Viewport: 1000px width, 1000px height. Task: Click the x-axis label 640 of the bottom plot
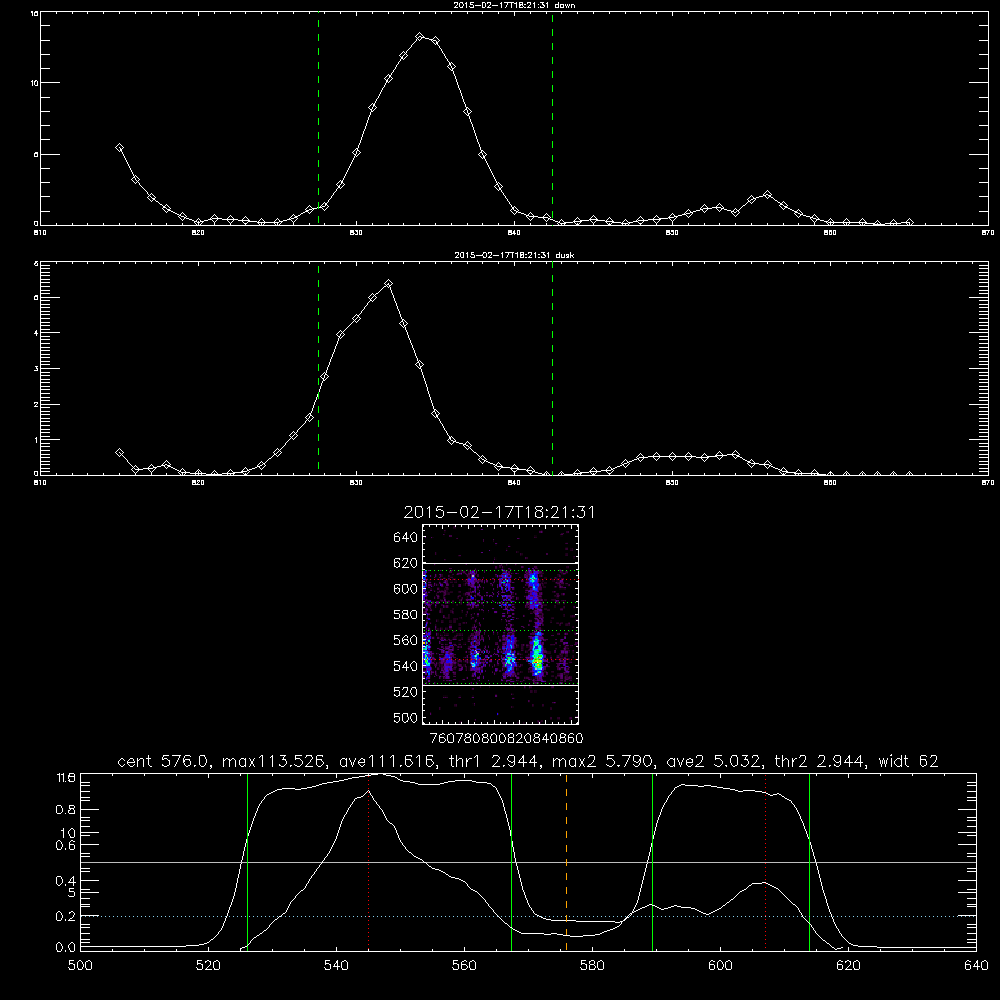point(976,966)
